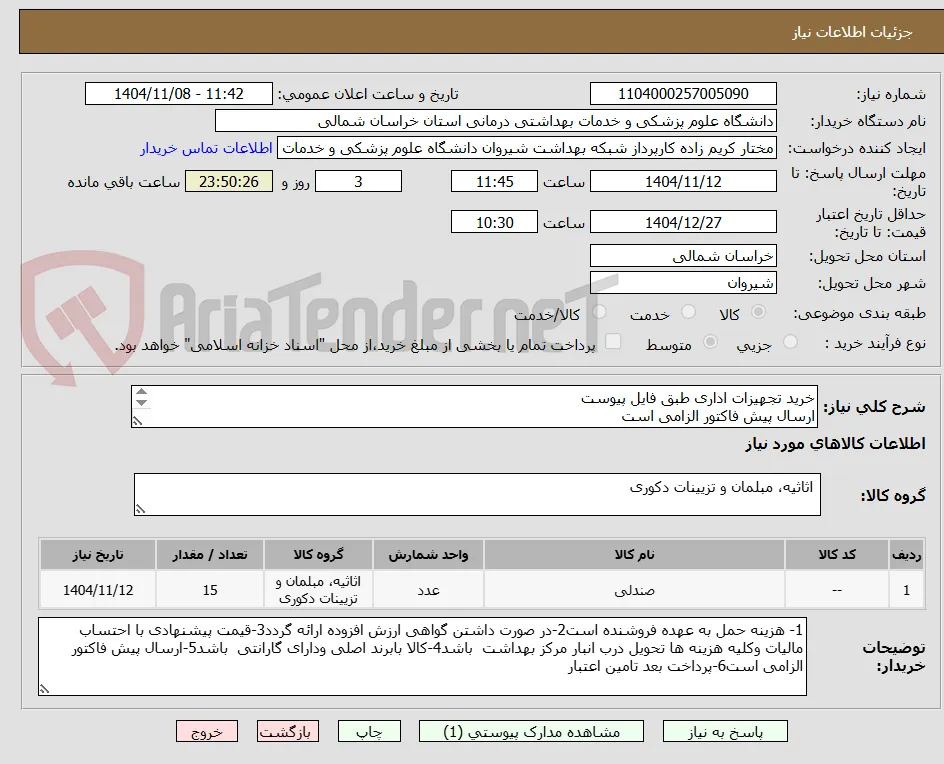The image size is (944, 764).
Task: Click the شماره نیاز field 1104000257005090
Action: click(x=683, y=94)
